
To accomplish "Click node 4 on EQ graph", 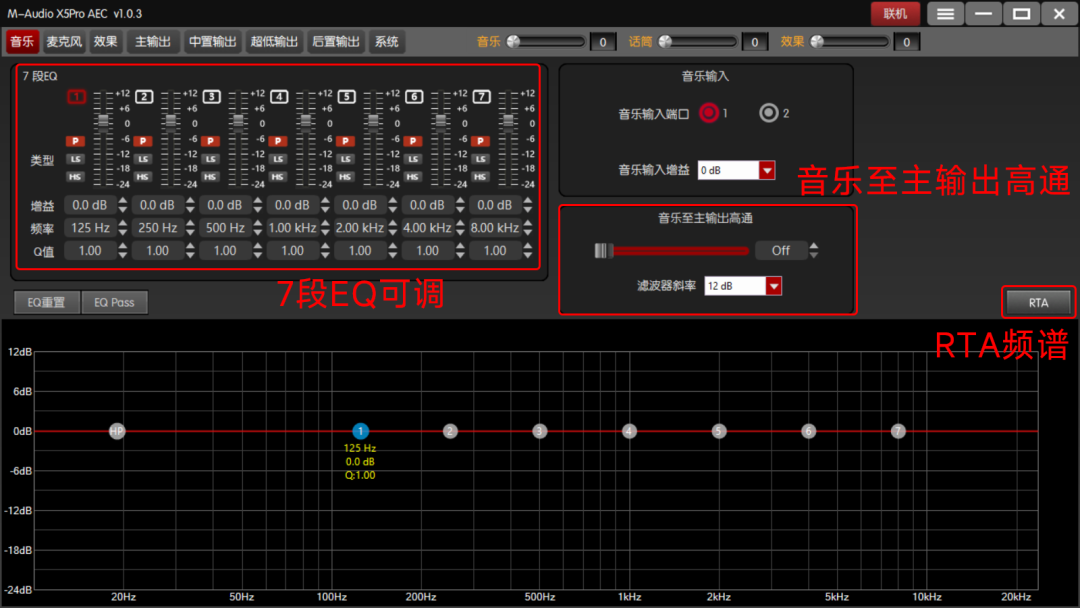I will (x=629, y=431).
